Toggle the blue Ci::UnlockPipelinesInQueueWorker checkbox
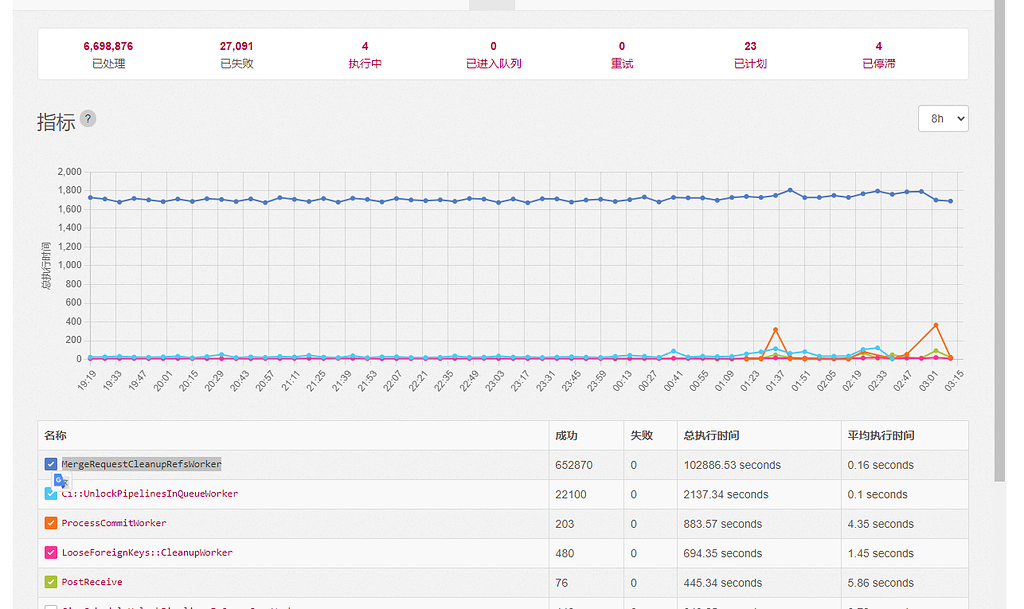The width and height of the screenshot is (1024, 609). tap(52, 493)
